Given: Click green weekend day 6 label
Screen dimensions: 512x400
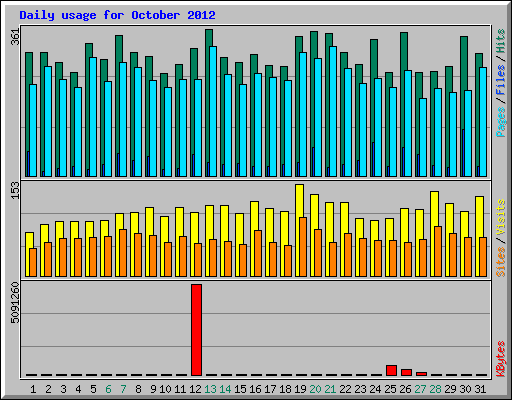Looking at the screenshot, I should tap(108, 389).
